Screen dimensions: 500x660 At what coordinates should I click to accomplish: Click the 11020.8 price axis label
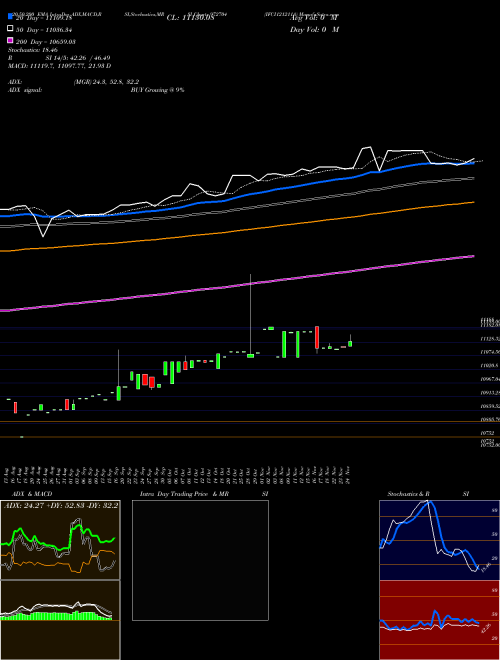[x=490, y=365]
